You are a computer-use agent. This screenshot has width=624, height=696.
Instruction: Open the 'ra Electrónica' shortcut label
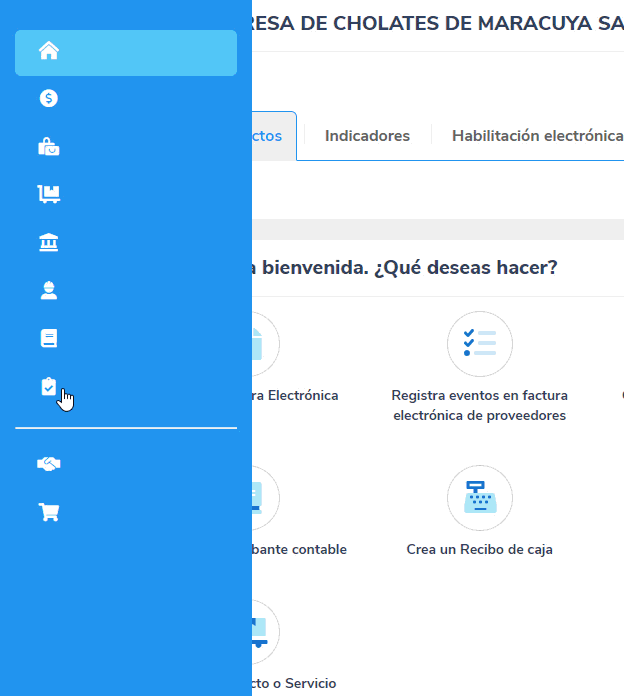point(295,395)
